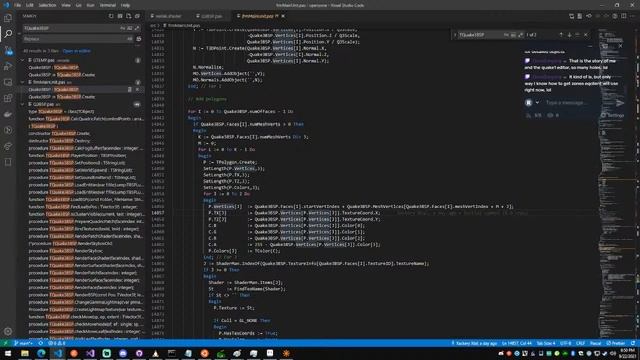
Task: Toggle Match Case in editor find widget
Action: coord(506,35)
